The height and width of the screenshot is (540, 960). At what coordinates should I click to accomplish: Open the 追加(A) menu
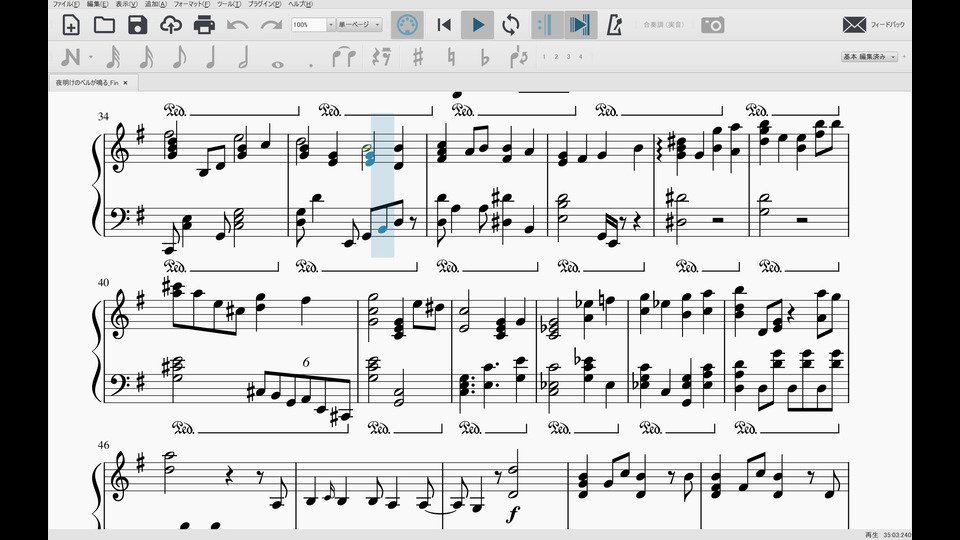(x=156, y=4)
